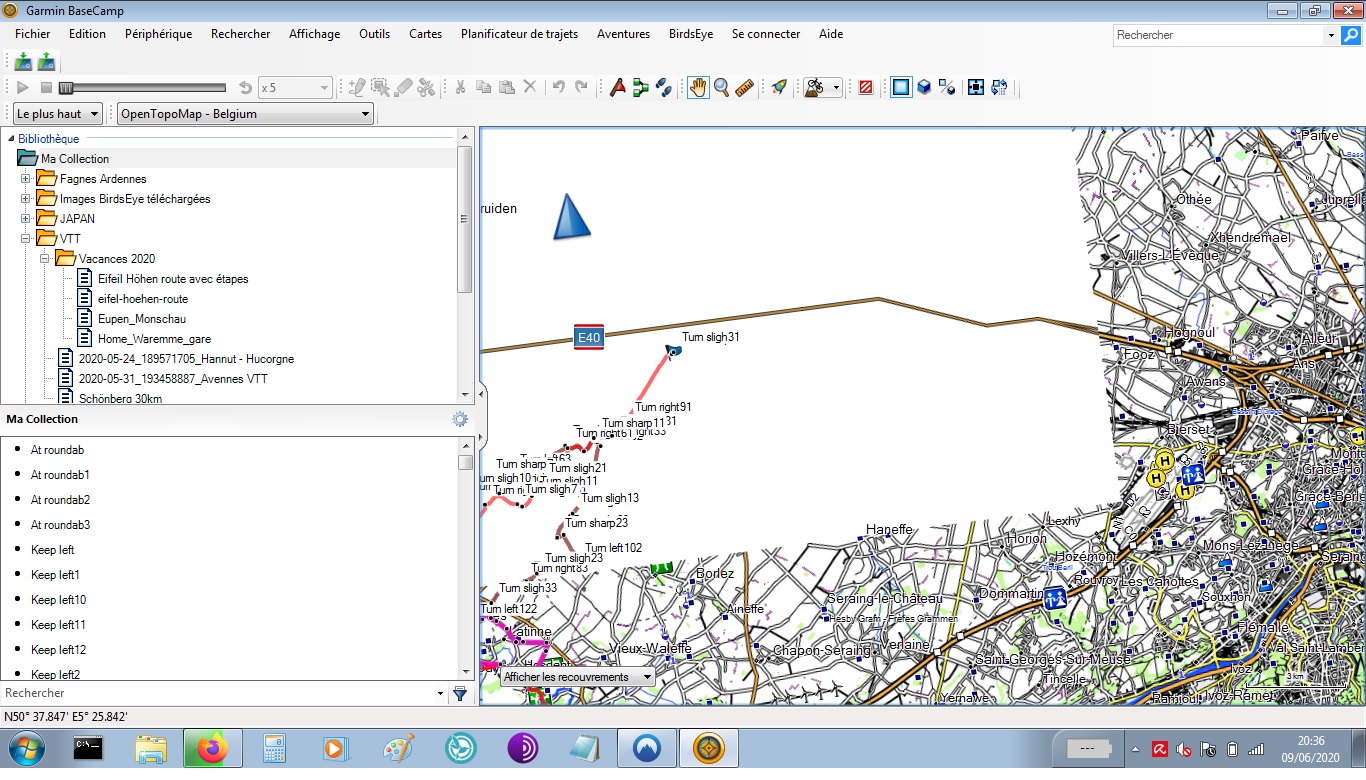
Task: Expand the Fagnes Ardennes folder
Action: pos(26,179)
